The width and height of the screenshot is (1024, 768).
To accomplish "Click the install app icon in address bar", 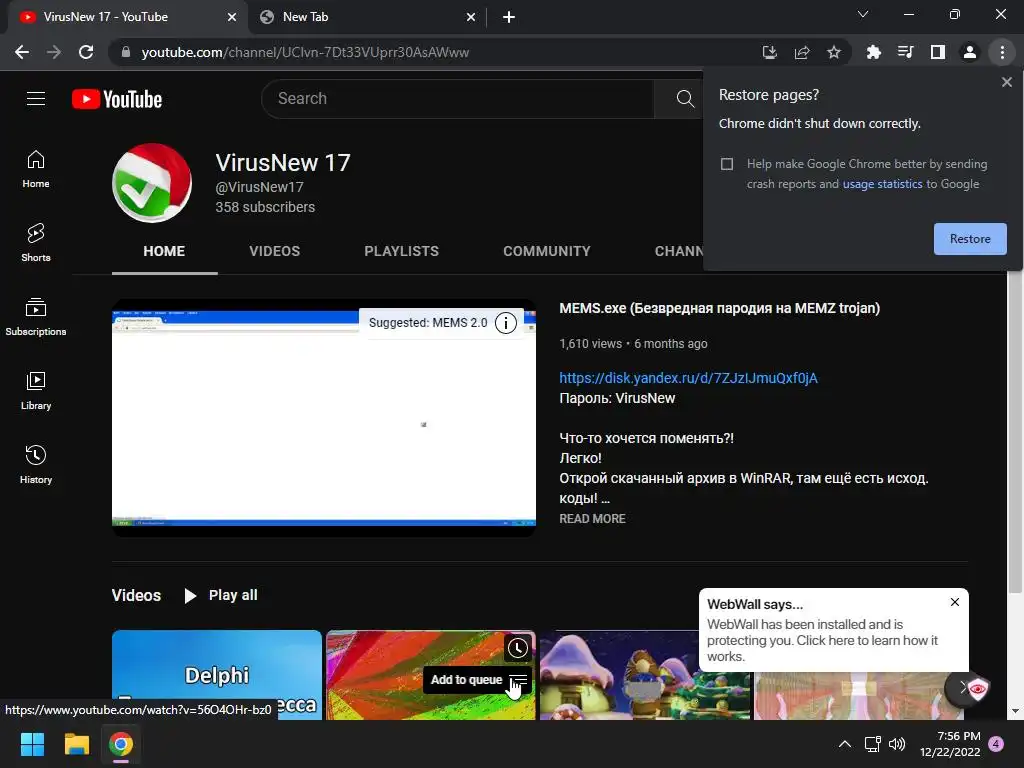I will [769, 52].
